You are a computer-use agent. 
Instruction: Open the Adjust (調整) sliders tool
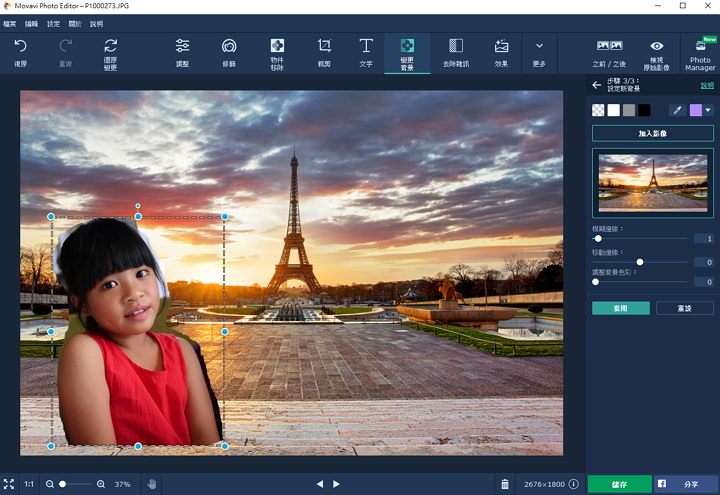(x=182, y=46)
